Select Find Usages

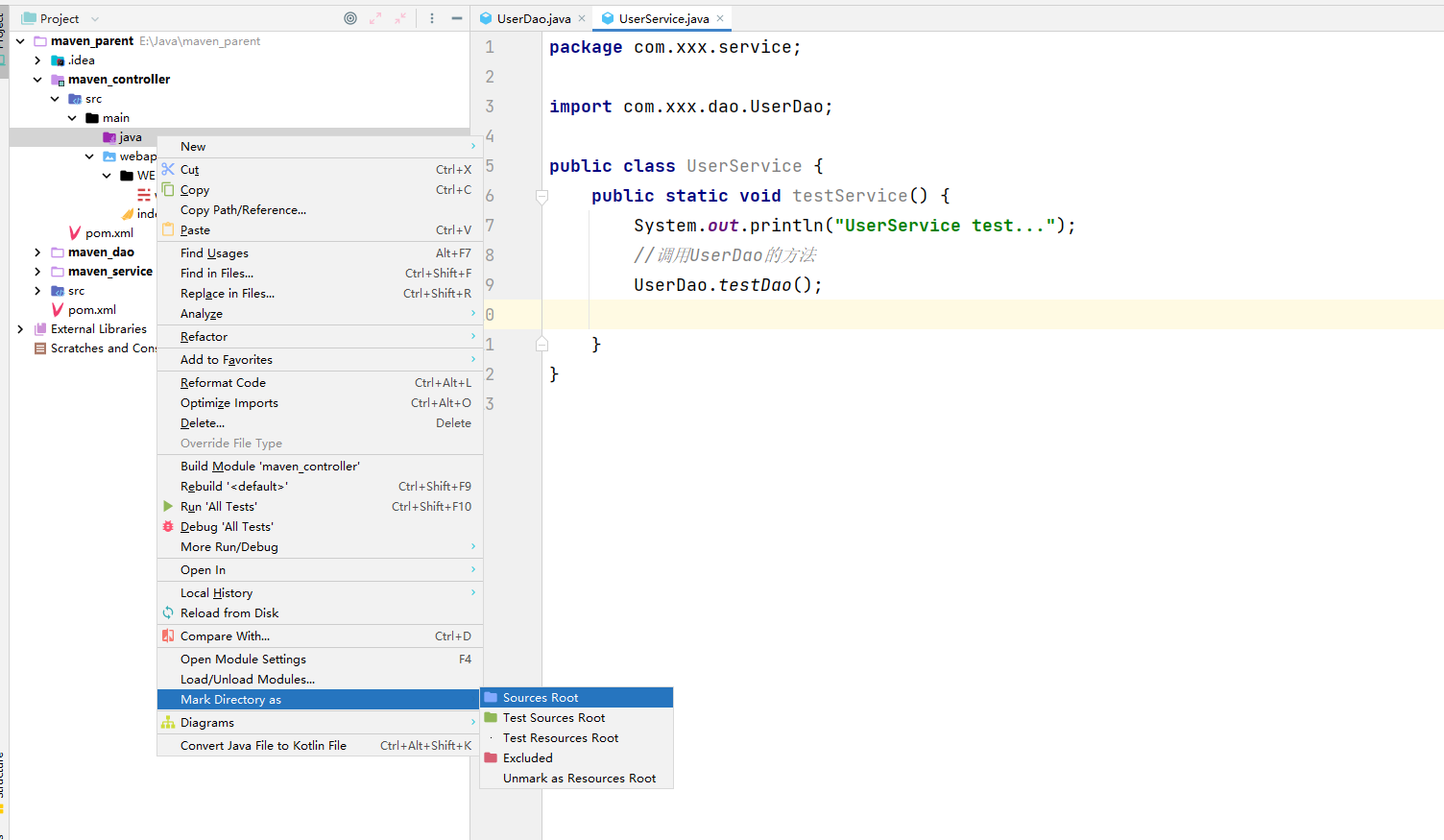[320, 253]
